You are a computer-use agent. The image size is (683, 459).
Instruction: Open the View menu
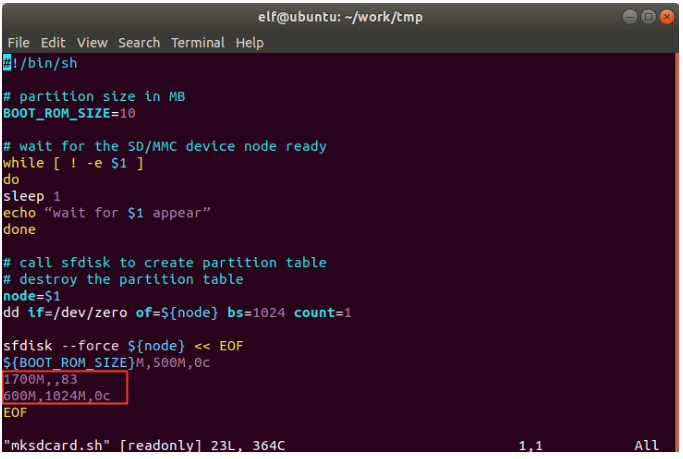[x=92, y=43]
